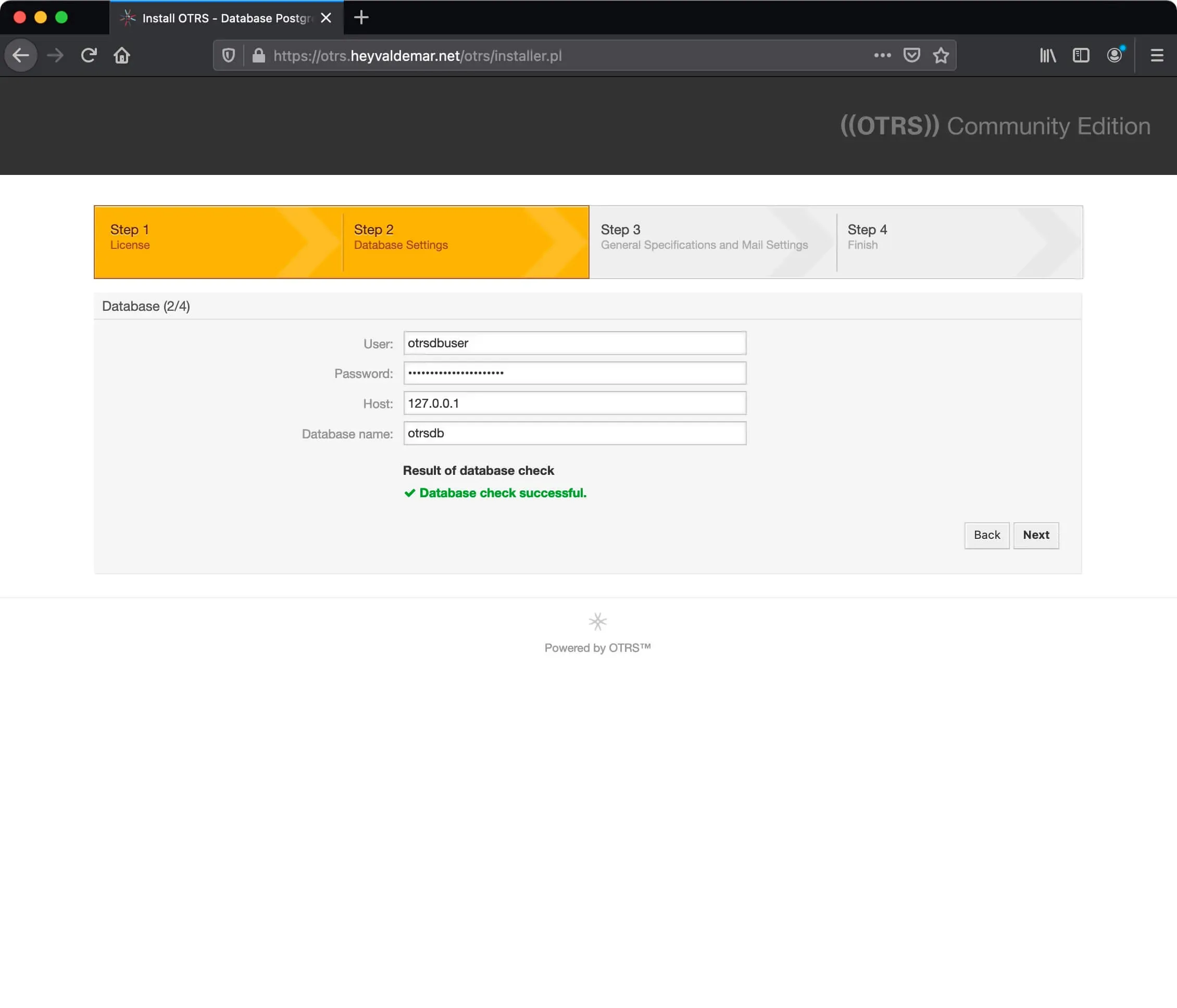Bookmark this page with star

pyautogui.click(x=941, y=55)
